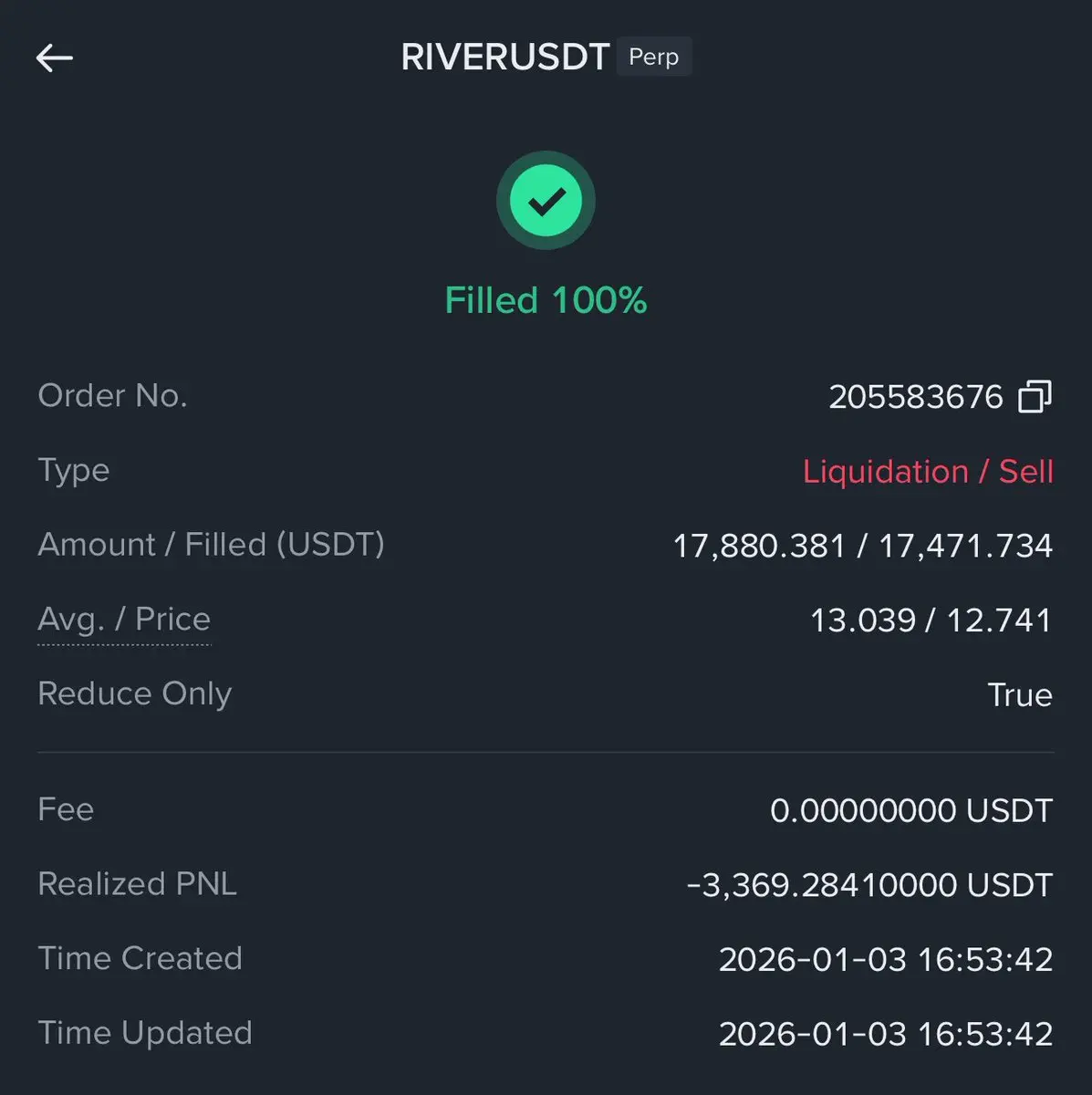The width and height of the screenshot is (1092, 1095).
Task: Tap the Filled 100% status text
Action: 546,300
